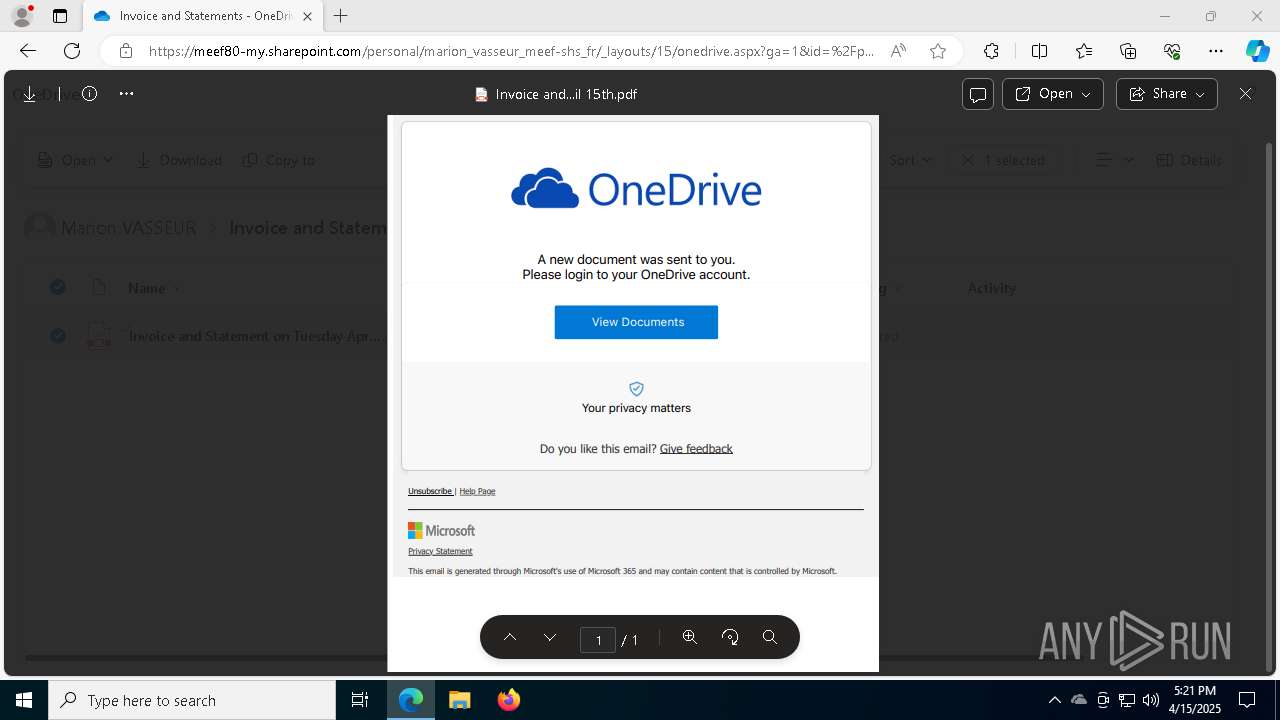Open the more options ellipsis menu
The width and height of the screenshot is (1280, 720).
[126, 94]
